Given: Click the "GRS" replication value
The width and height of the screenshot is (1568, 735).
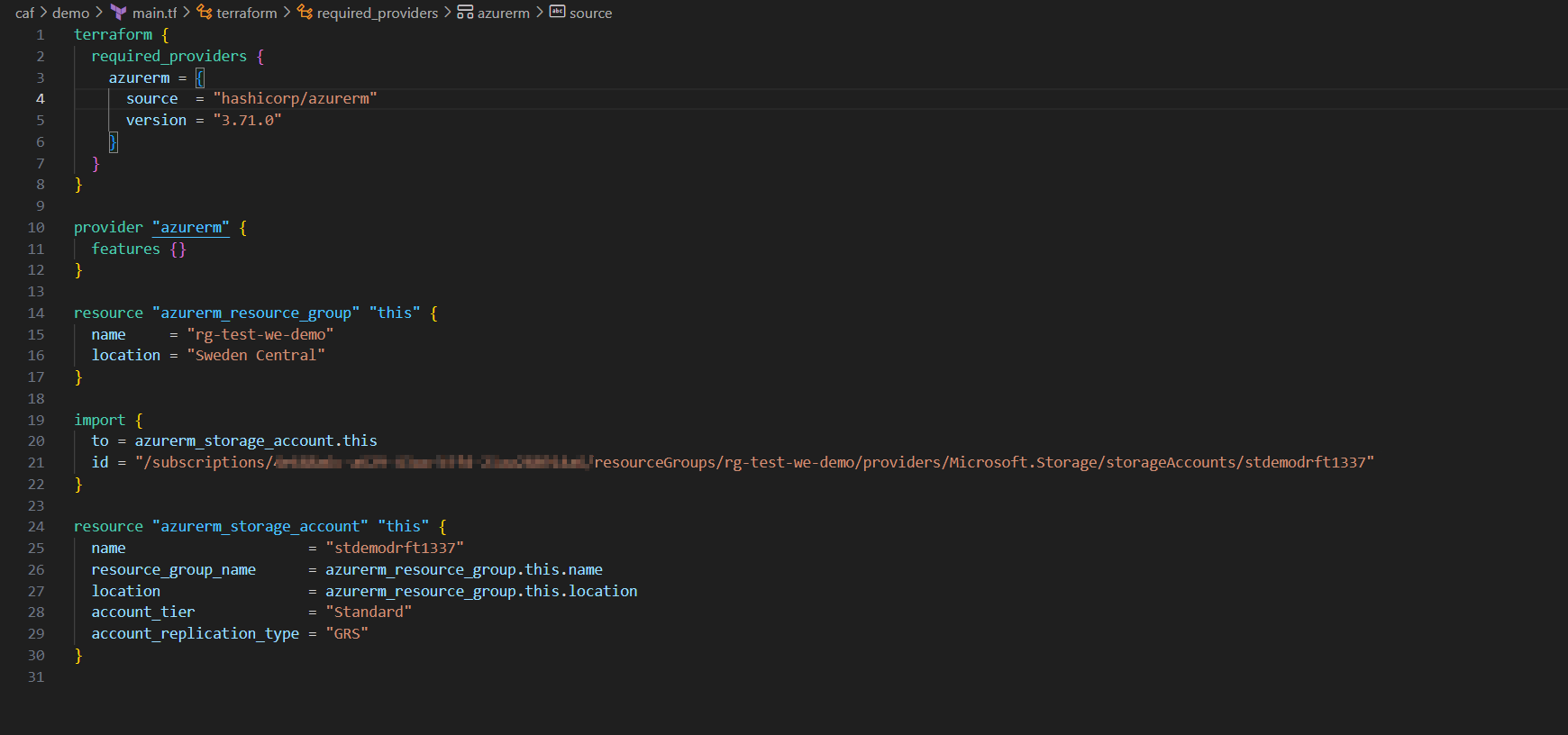Looking at the screenshot, I should pos(347,633).
